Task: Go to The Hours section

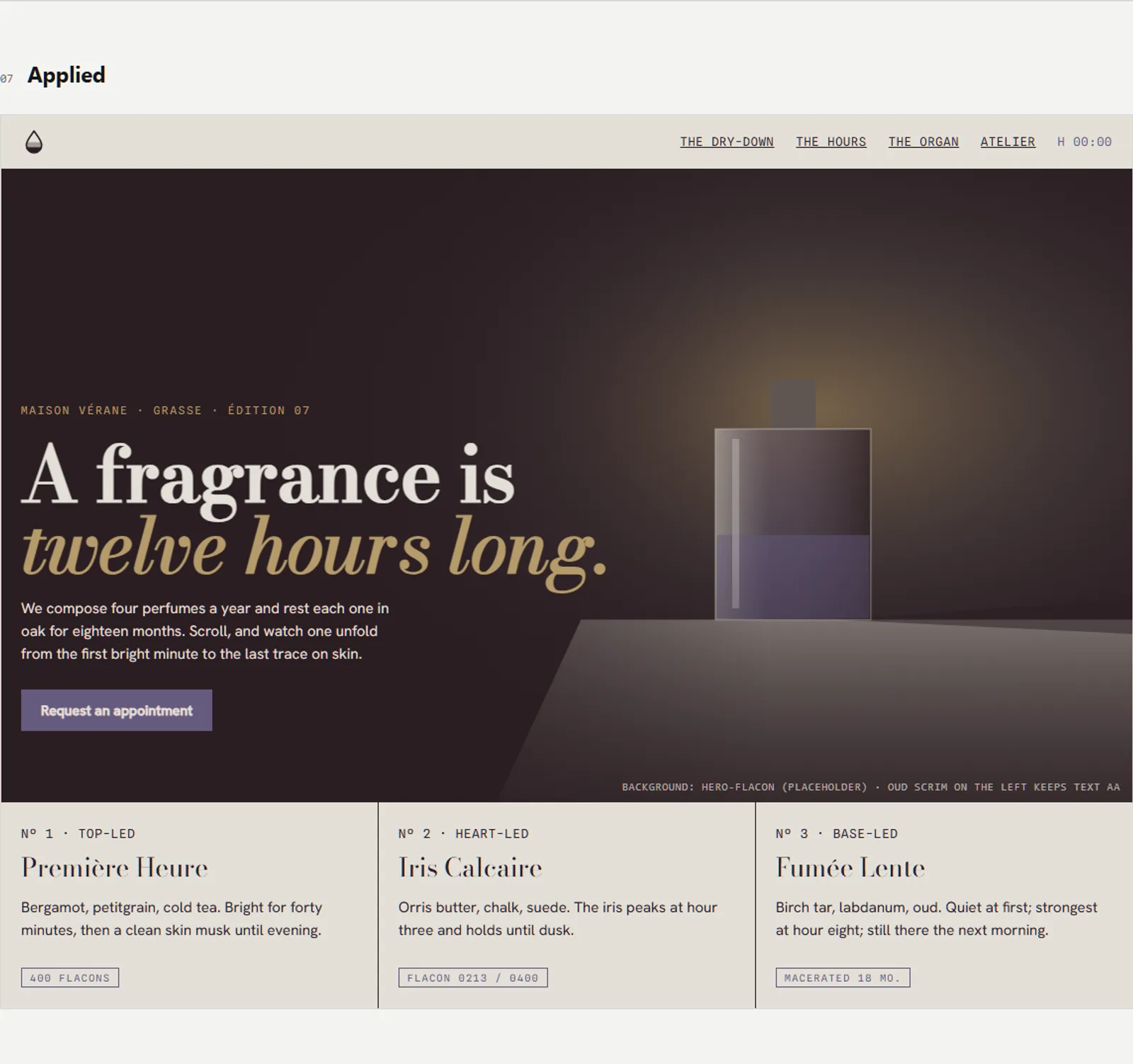Action: [x=831, y=142]
